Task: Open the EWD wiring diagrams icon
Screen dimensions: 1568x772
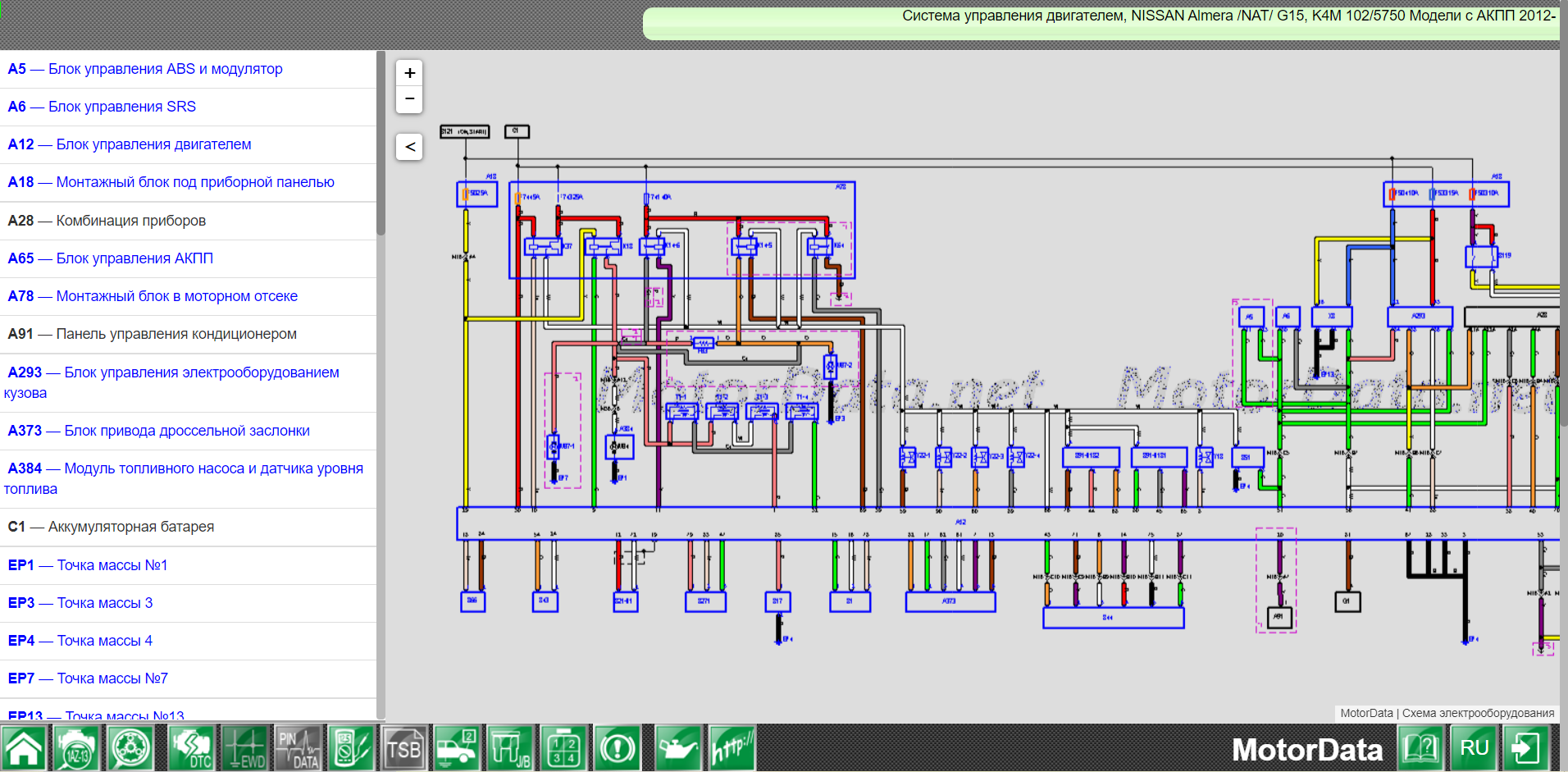Action: click(244, 748)
